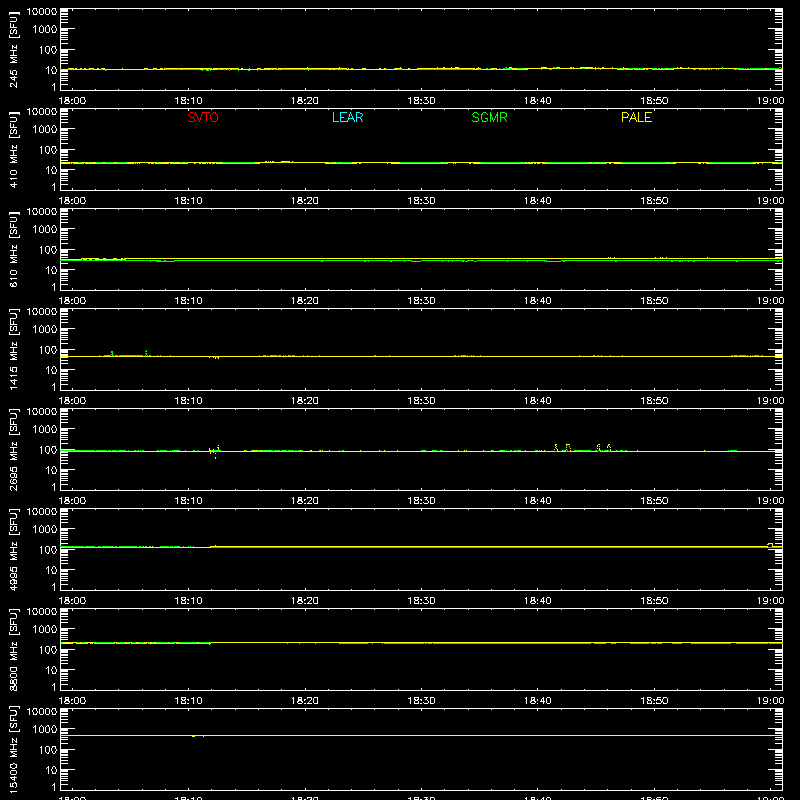Click the red SVTO station label
The image size is (800, 800).
click(x=203, y=117)
